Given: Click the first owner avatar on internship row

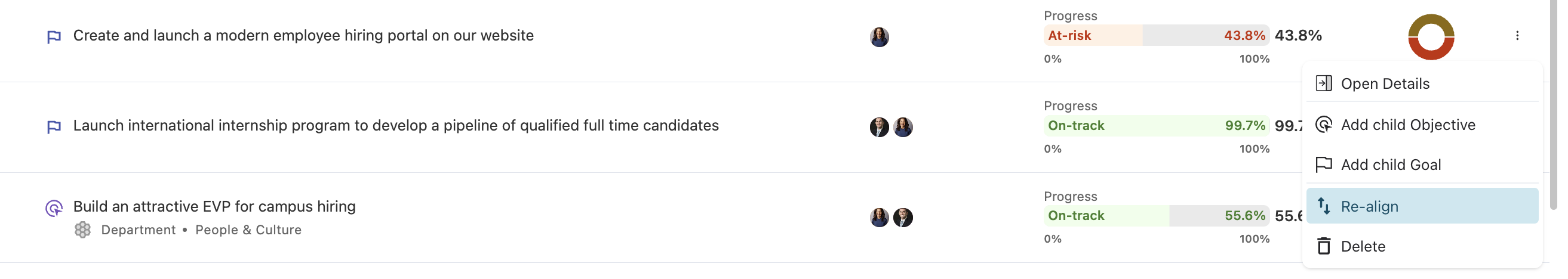Looking at the screenshot, I should point(879,127).
